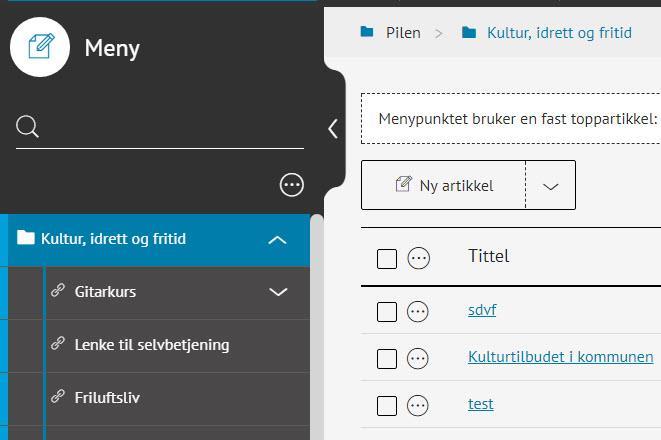661x440 pixels.
Task: Select Friluftsliv menu item
Action: 107,398
